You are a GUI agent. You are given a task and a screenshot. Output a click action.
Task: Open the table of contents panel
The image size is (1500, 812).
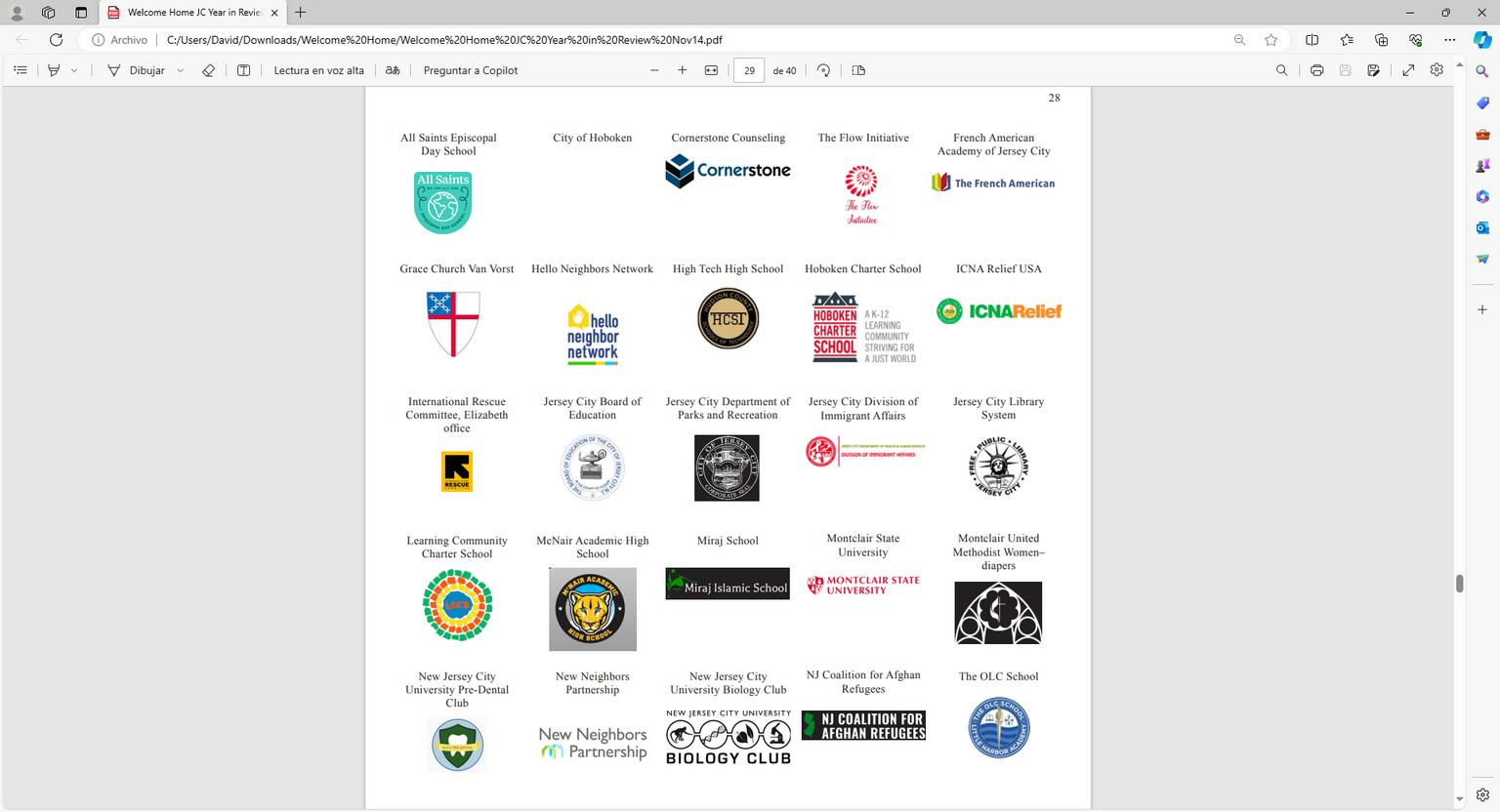tap(21, 70)
